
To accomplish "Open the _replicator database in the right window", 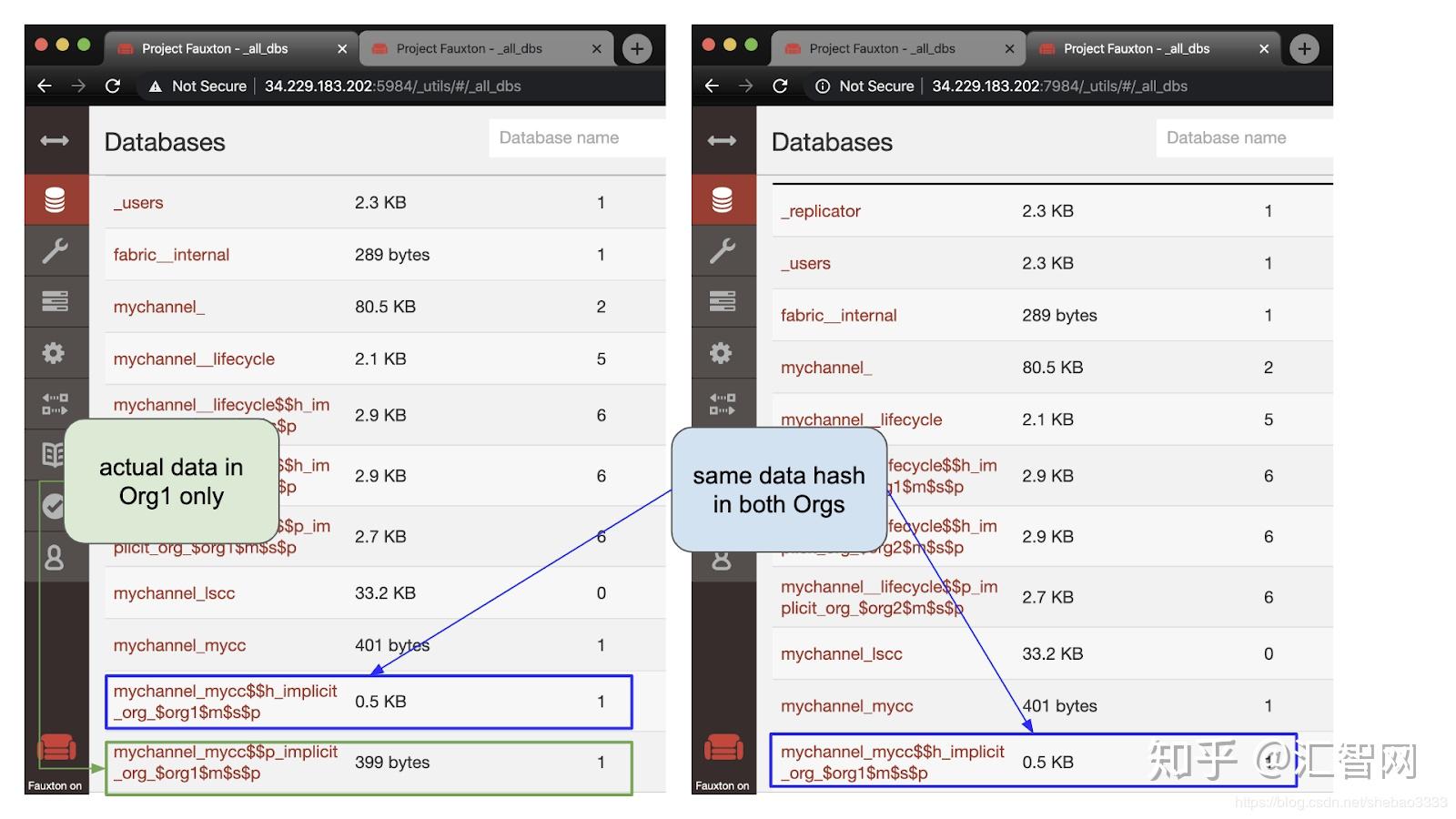I will [820, 211].
